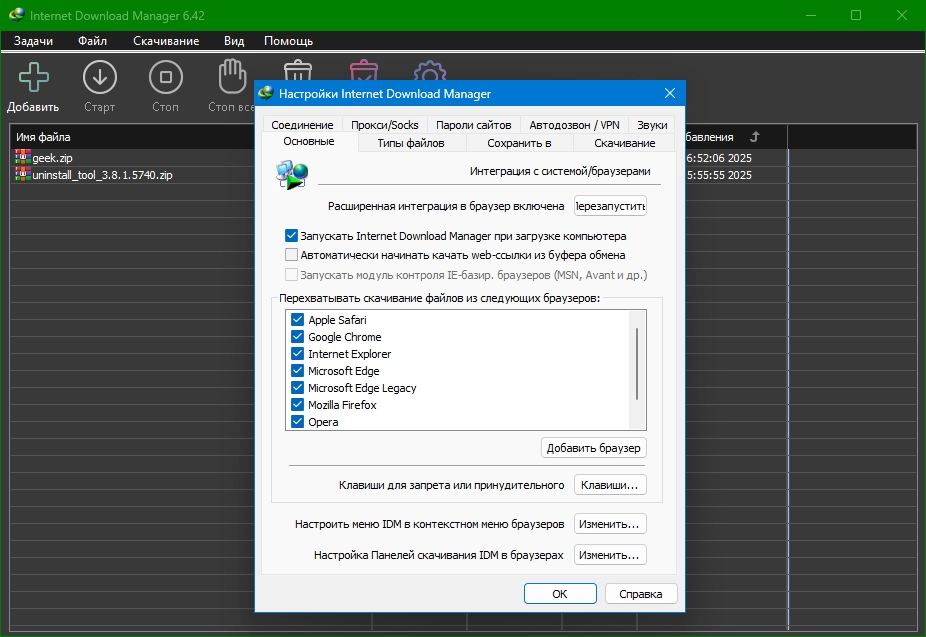Click the archive icon beside geek.zip

pos(23,157)
